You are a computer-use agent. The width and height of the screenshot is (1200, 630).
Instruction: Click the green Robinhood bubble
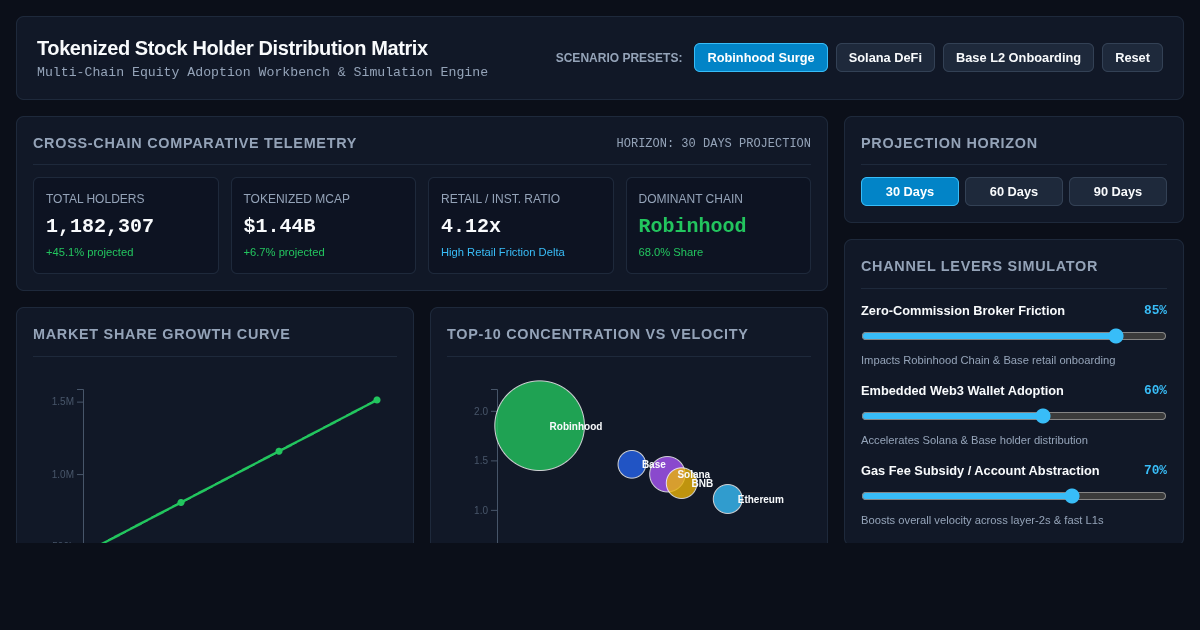(x=539, y=426)
